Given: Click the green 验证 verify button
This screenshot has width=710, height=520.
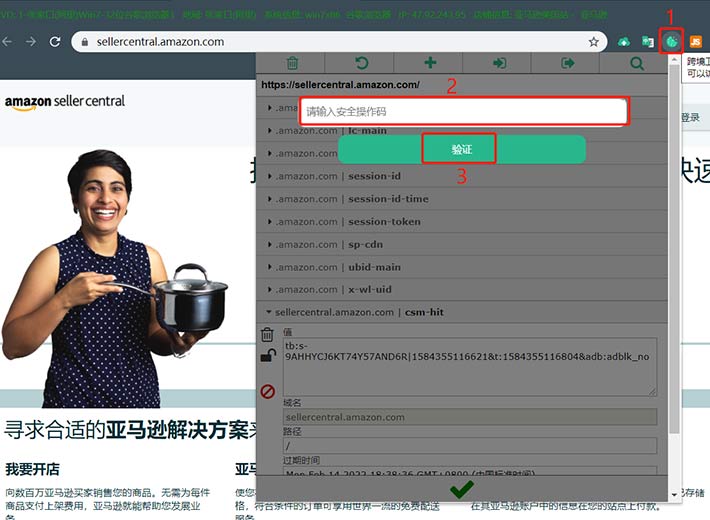Looking at the screenshot, I should click(x=462, y=149).
